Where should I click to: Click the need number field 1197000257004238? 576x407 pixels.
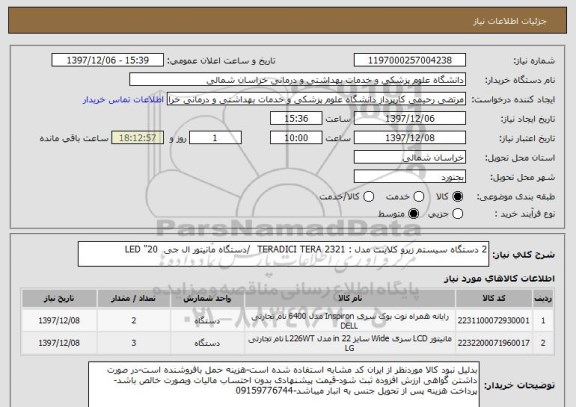point(410,60)
